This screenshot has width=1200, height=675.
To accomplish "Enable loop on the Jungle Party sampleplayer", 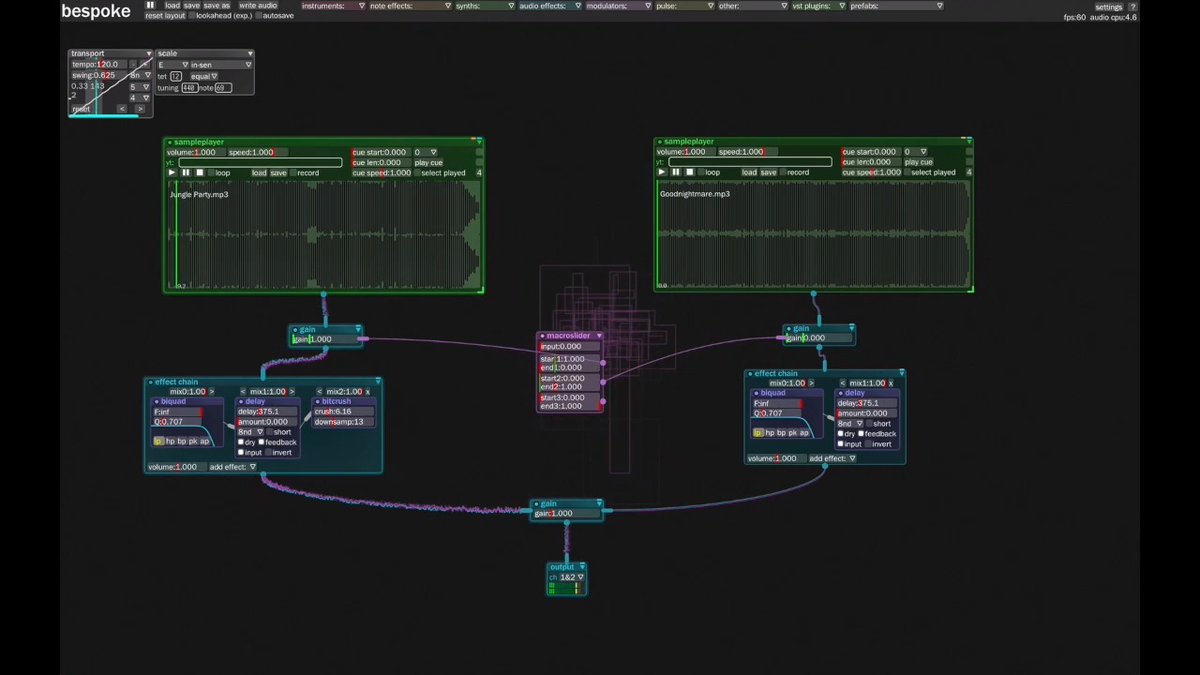I will coord(211,172).
